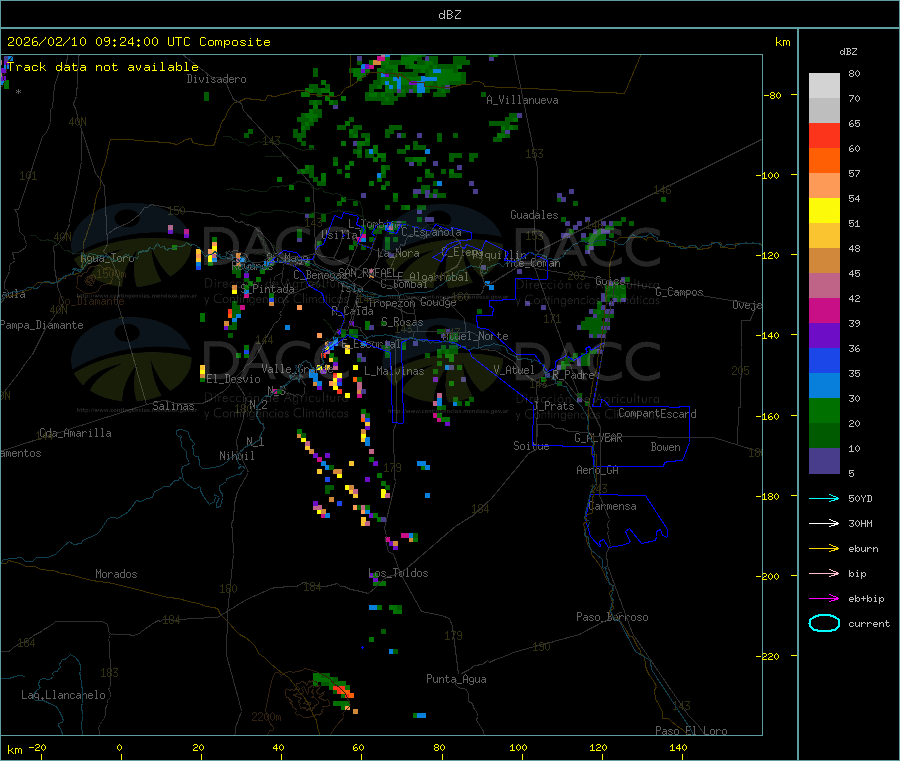This screenshot has width=900, height=761.
Task: Click the 'G_Campos' map label
Action: coord(679,292)
